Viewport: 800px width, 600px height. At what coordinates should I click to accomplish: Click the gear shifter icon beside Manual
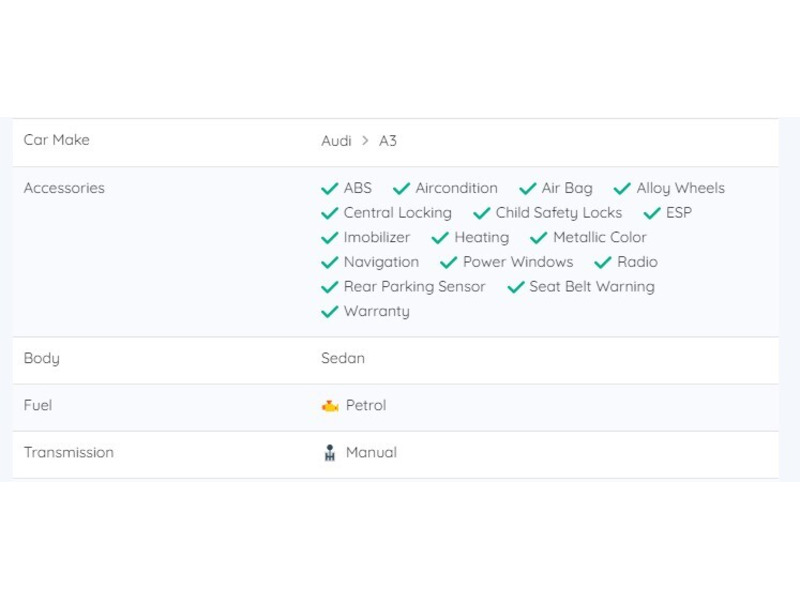point(330,453)
